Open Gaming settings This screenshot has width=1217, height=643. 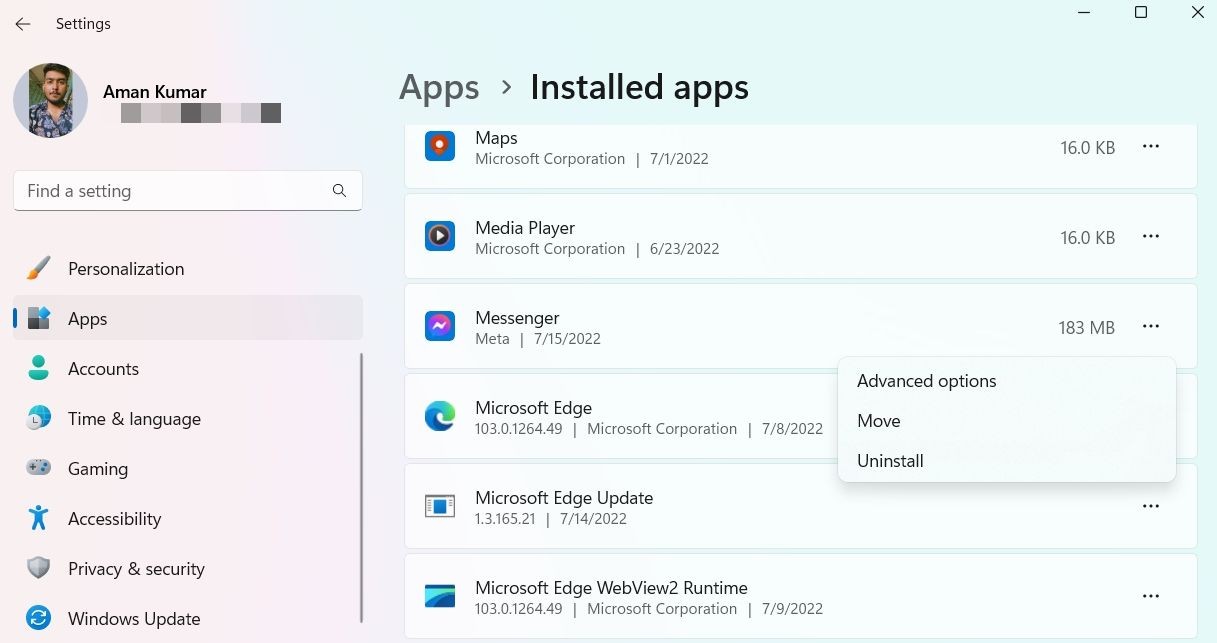pyautogui.click(x=188, y=468)
